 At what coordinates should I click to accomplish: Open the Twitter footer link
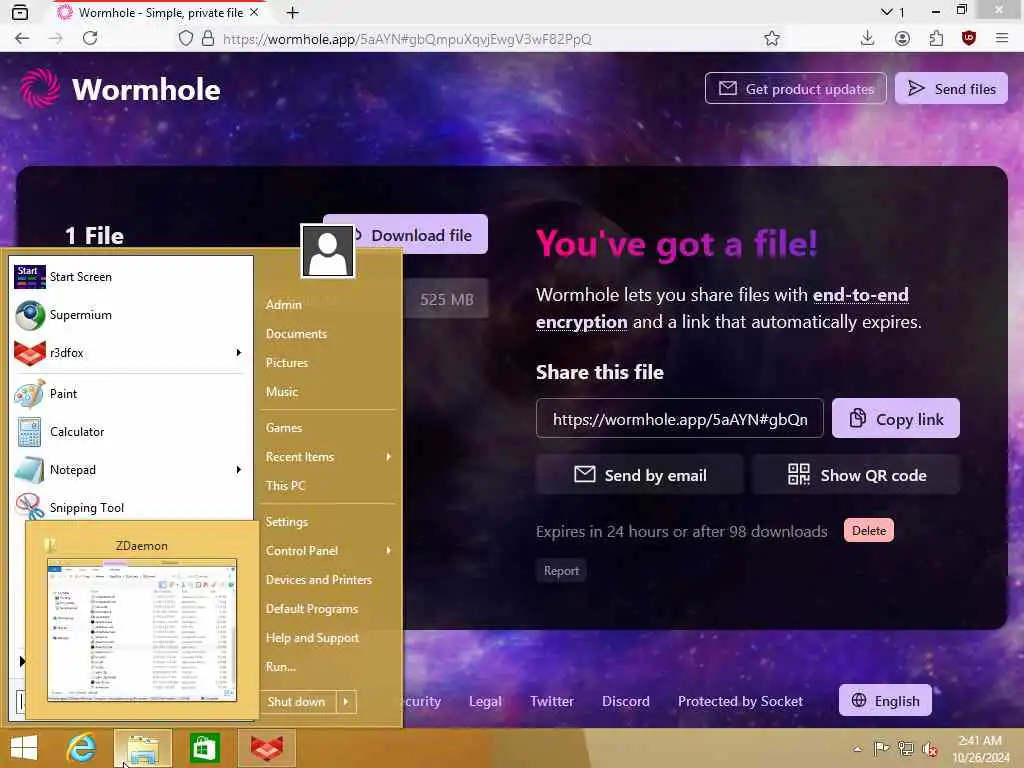[552, 701]
